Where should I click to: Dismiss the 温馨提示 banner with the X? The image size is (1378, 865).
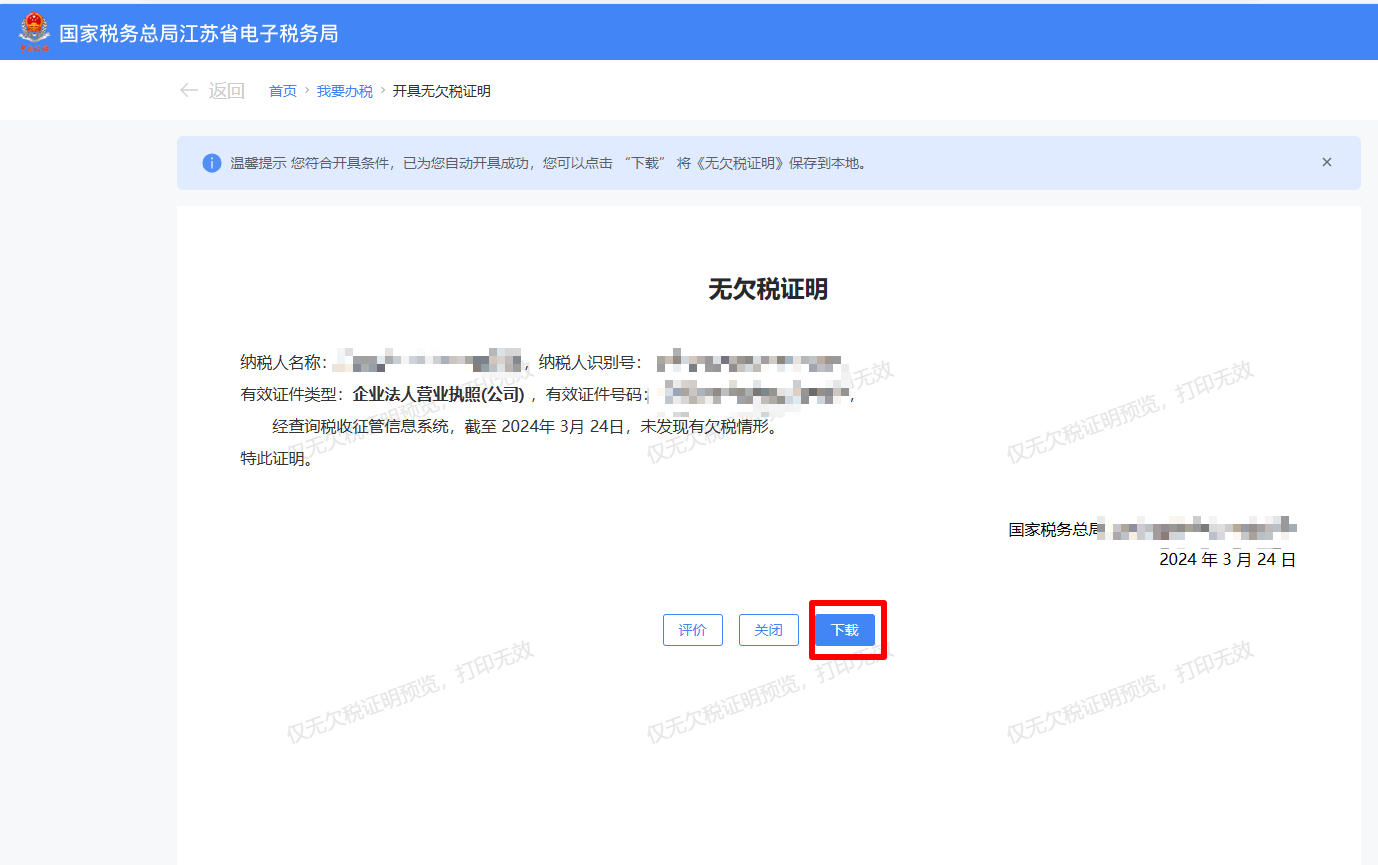click(1327, 162)
